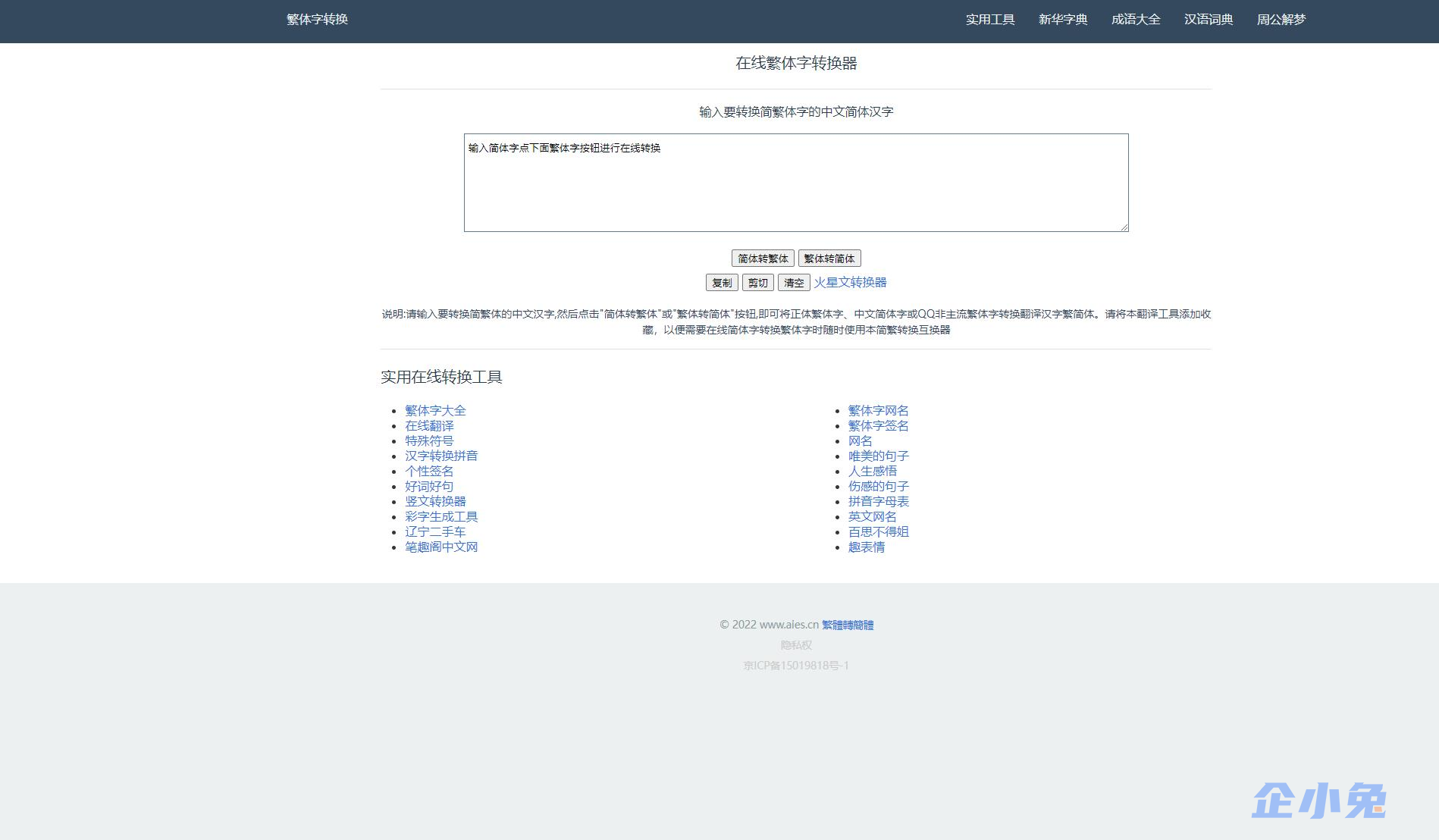Open the 繁体字签名 link
This screenshot has height=840, width=1439.
click(x=878, y=425)
